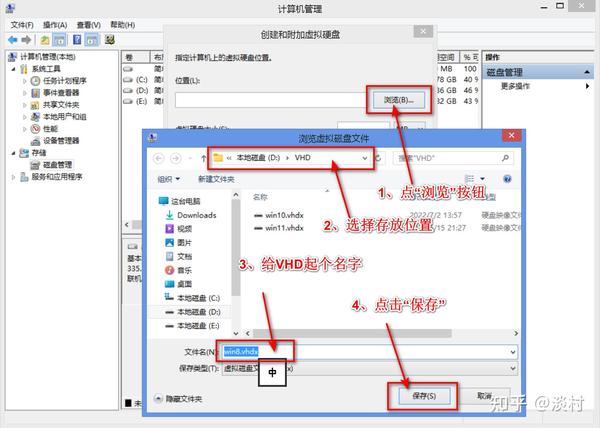Click the (C:) volume row in disk list
Viewport: 600px width, 428px height.
pyautogui.click(x=142, y=80)
